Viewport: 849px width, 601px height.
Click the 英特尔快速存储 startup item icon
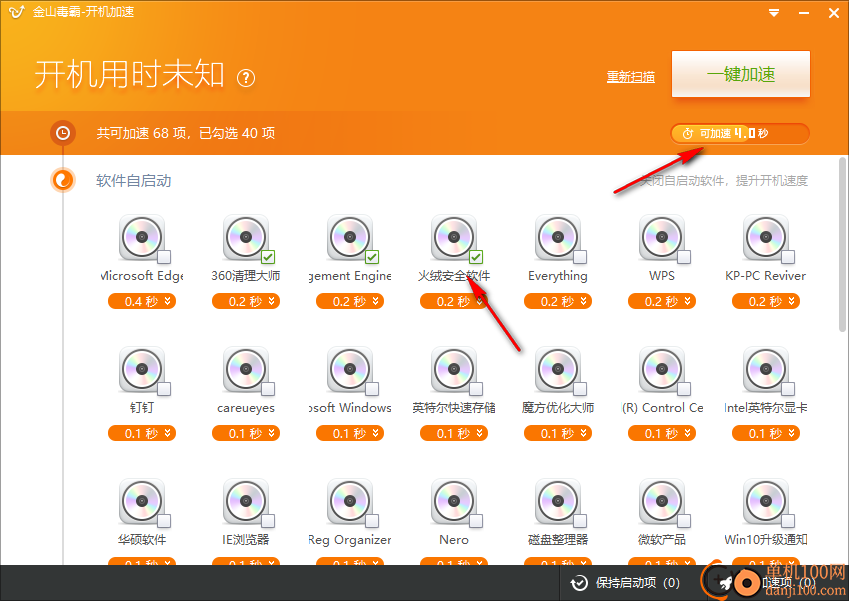pos(454,369)
